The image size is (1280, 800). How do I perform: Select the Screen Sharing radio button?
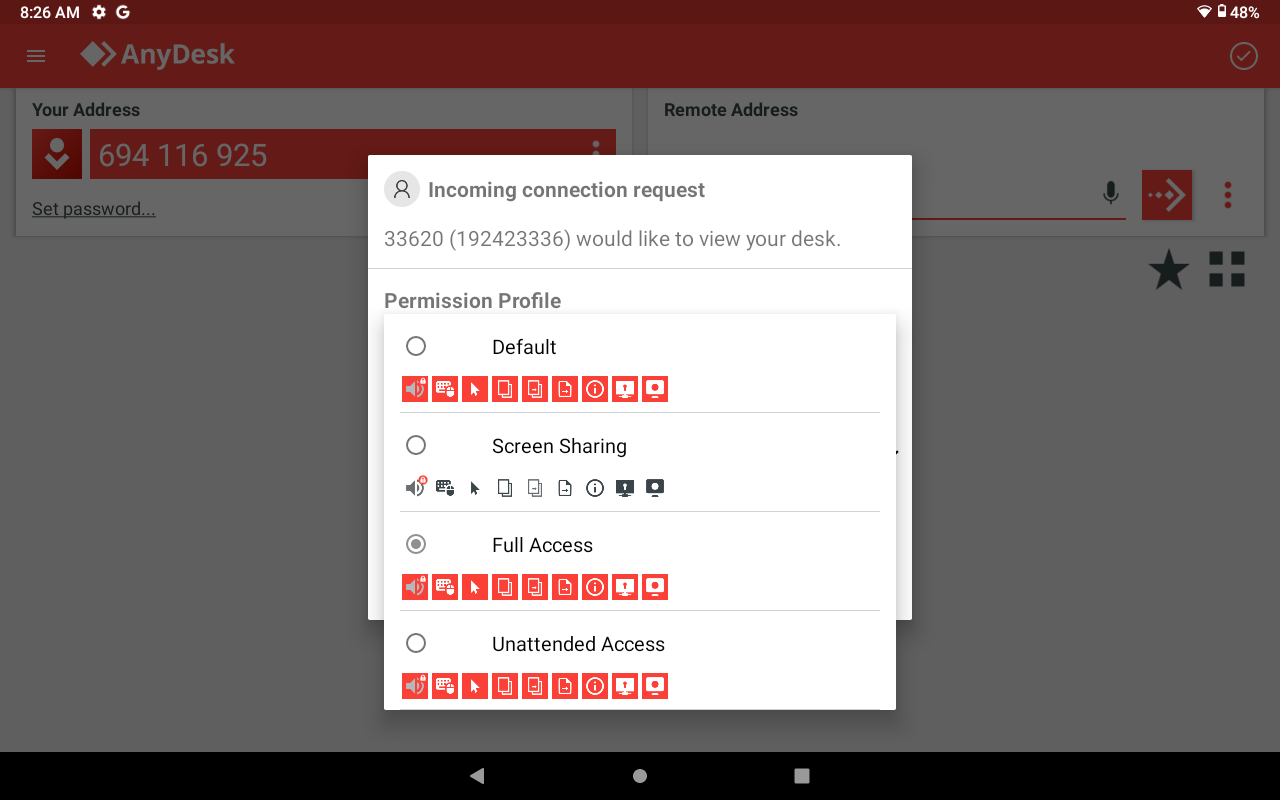point(416,445)
